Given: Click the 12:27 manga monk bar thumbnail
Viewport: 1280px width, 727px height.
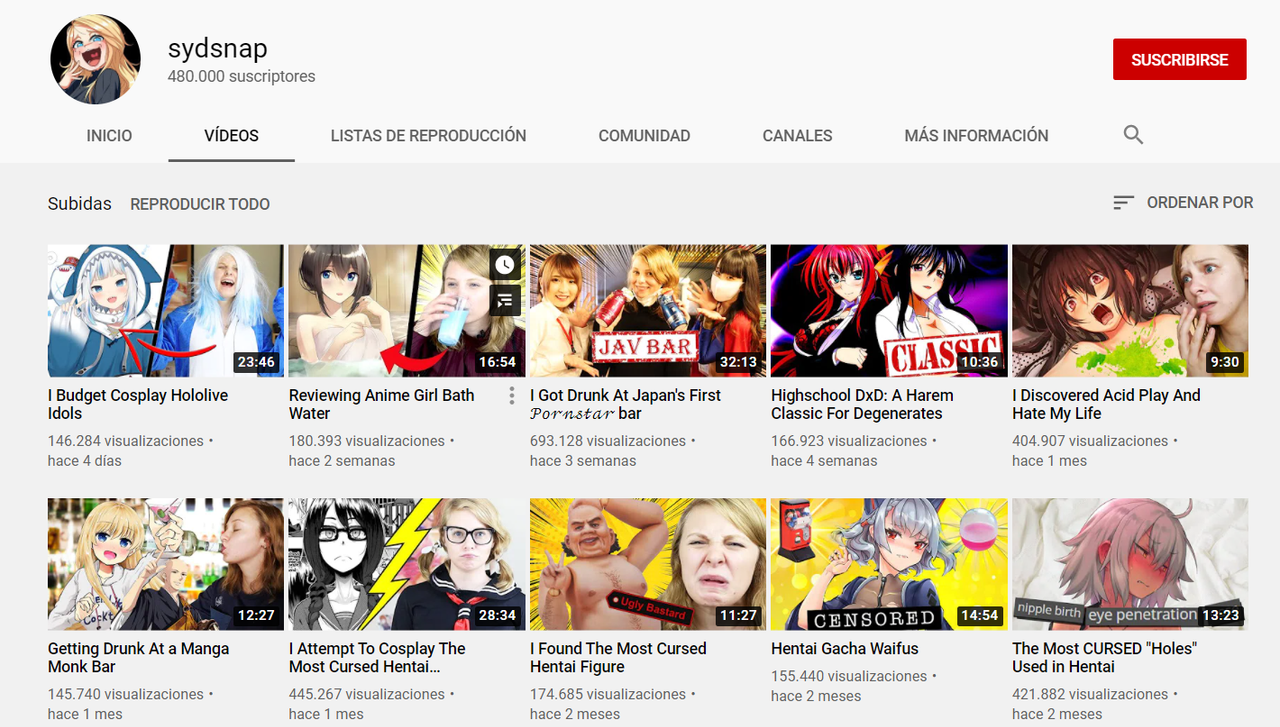Looking at the screenshot, I should point(166,564).
